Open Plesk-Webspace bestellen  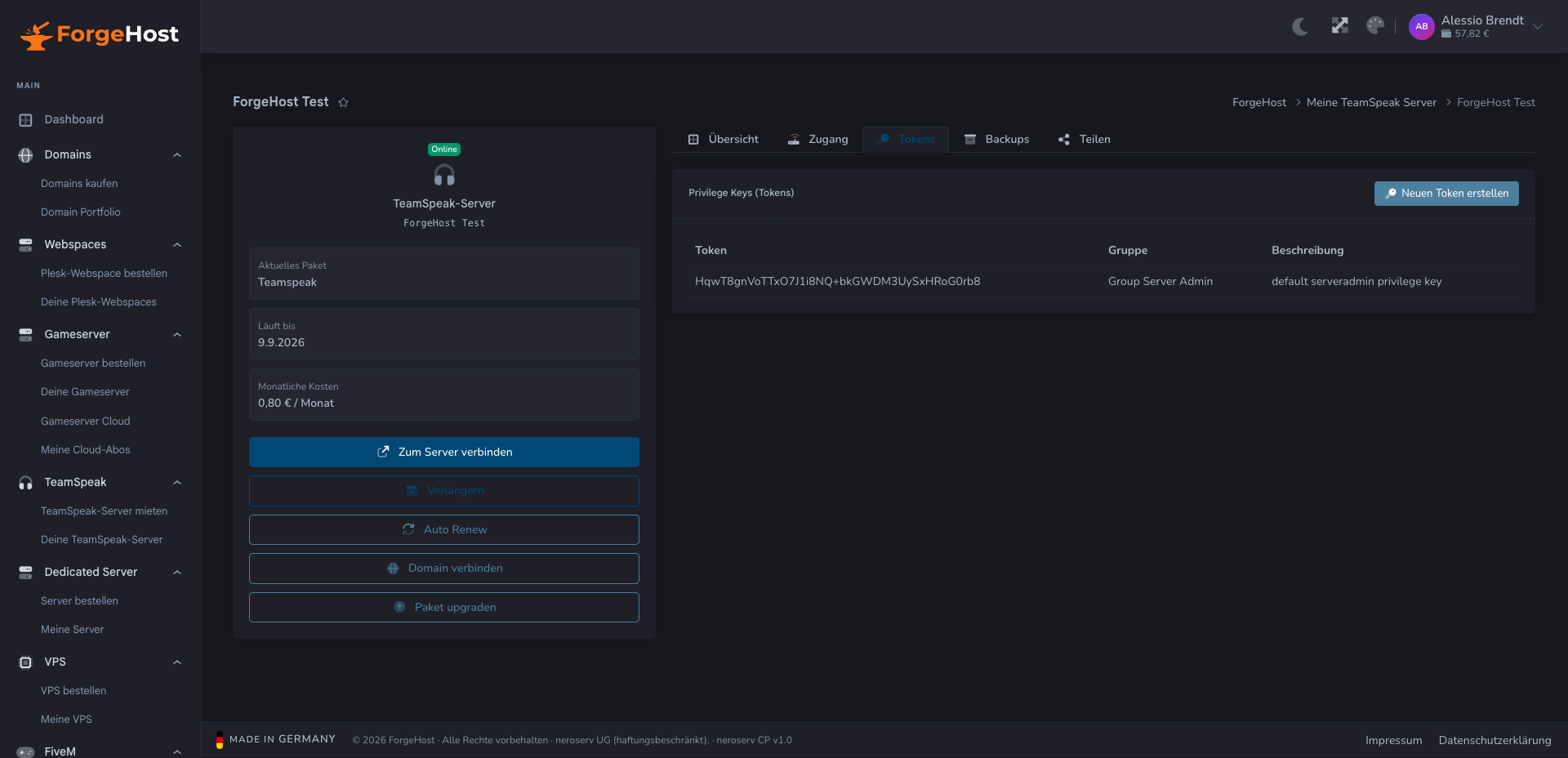[104, 274]
